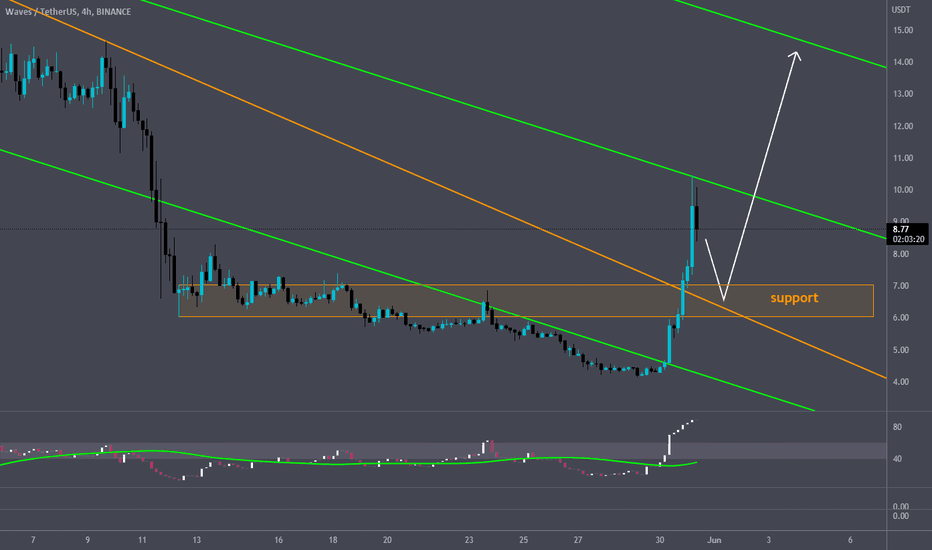Click the 15.00 price axis value
The image size is (932, 550).
[903, 30]
